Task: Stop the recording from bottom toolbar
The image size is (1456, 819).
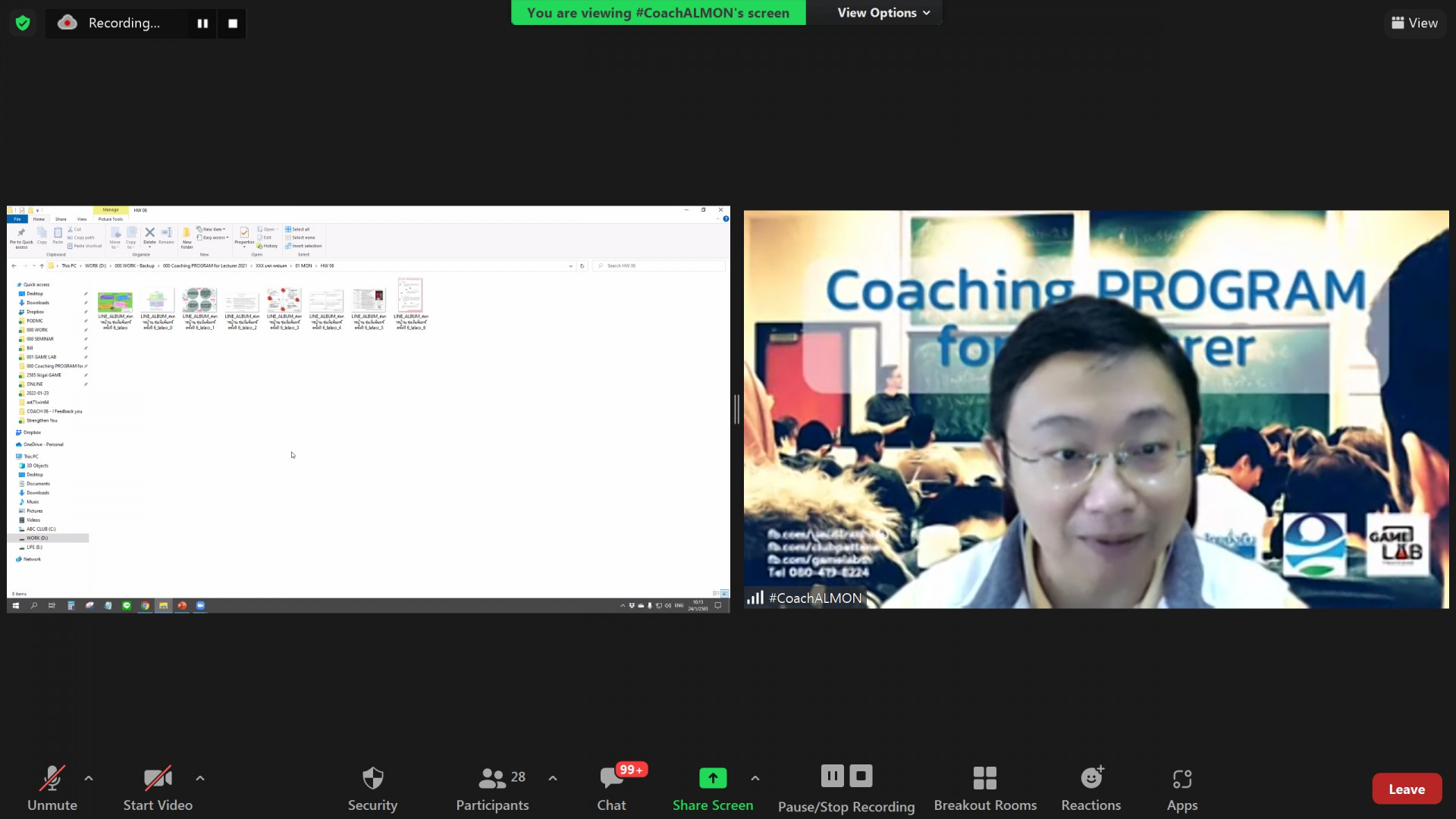Action: 861,776
